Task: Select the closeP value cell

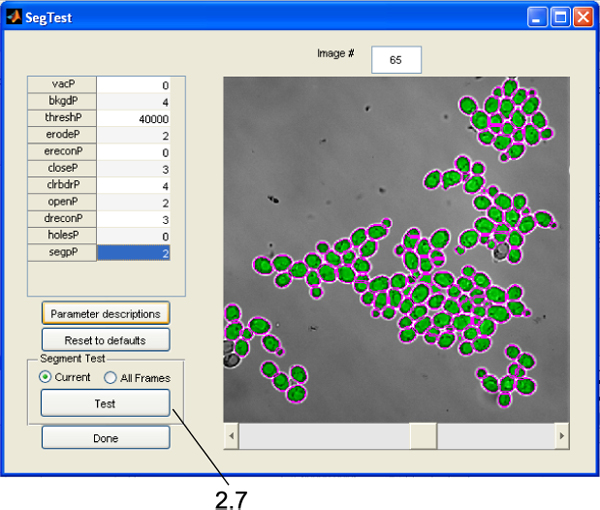Action: (x=133, y=169)
